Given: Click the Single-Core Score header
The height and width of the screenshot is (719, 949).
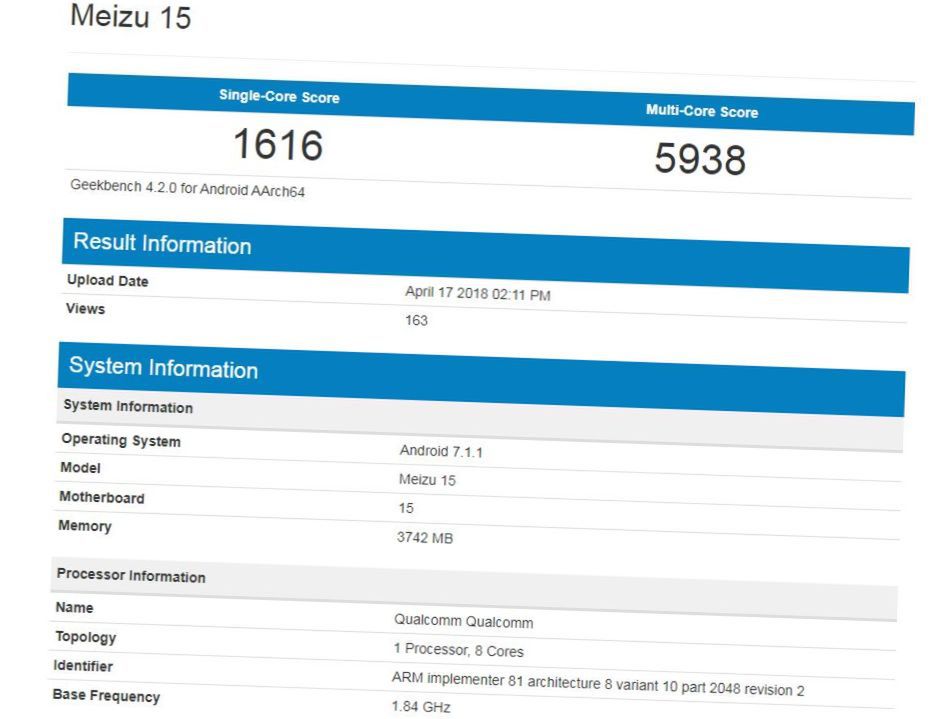Looking at the screenshot, I should [x=279, y=96].
